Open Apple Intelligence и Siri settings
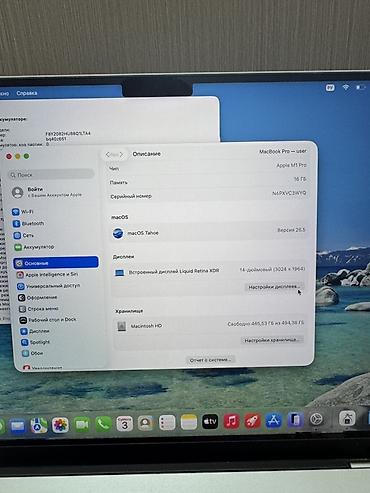This screenshot has width=370, height=493. pos(47,275)
